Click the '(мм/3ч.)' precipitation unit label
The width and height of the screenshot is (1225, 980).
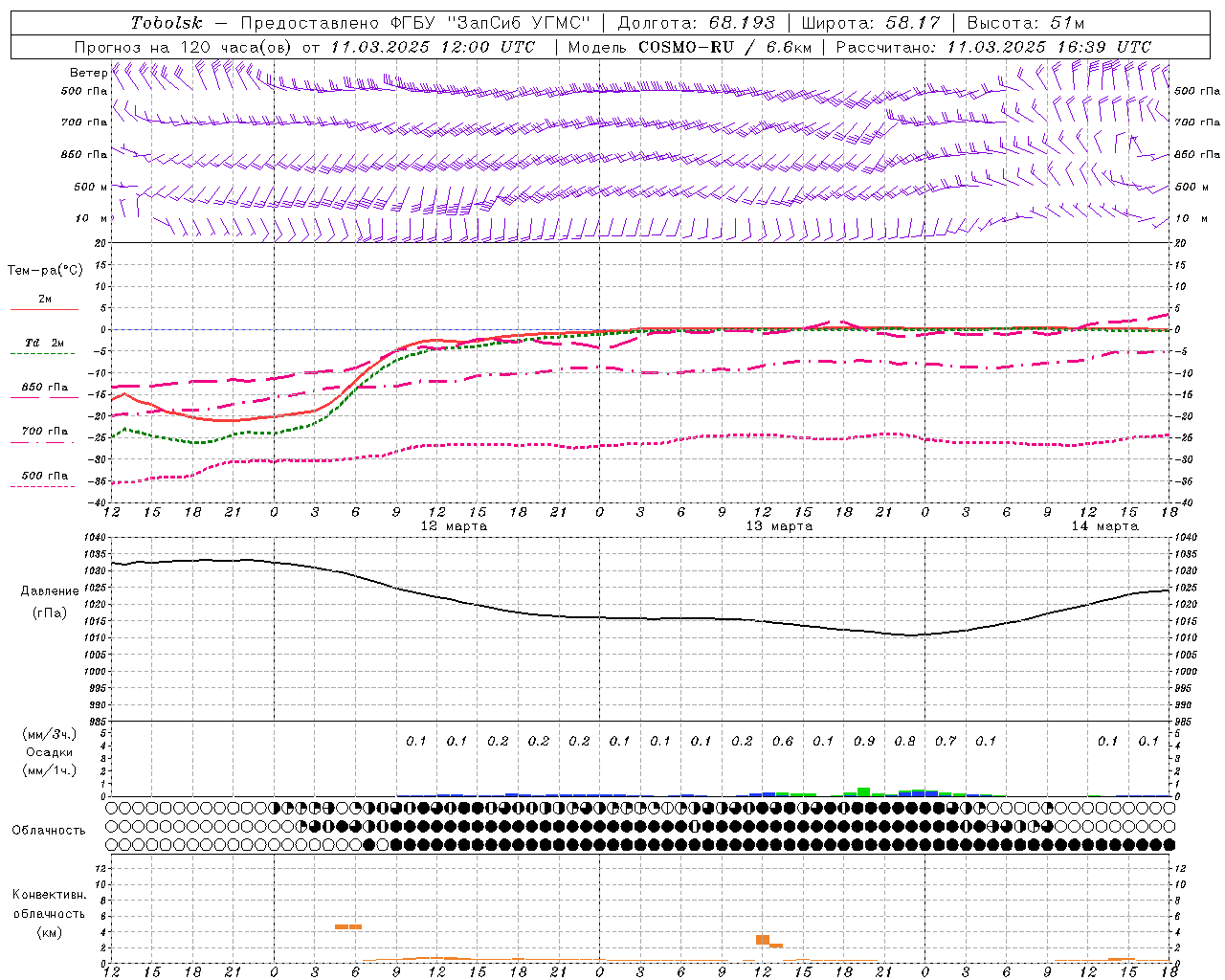(x=49, y=734)
